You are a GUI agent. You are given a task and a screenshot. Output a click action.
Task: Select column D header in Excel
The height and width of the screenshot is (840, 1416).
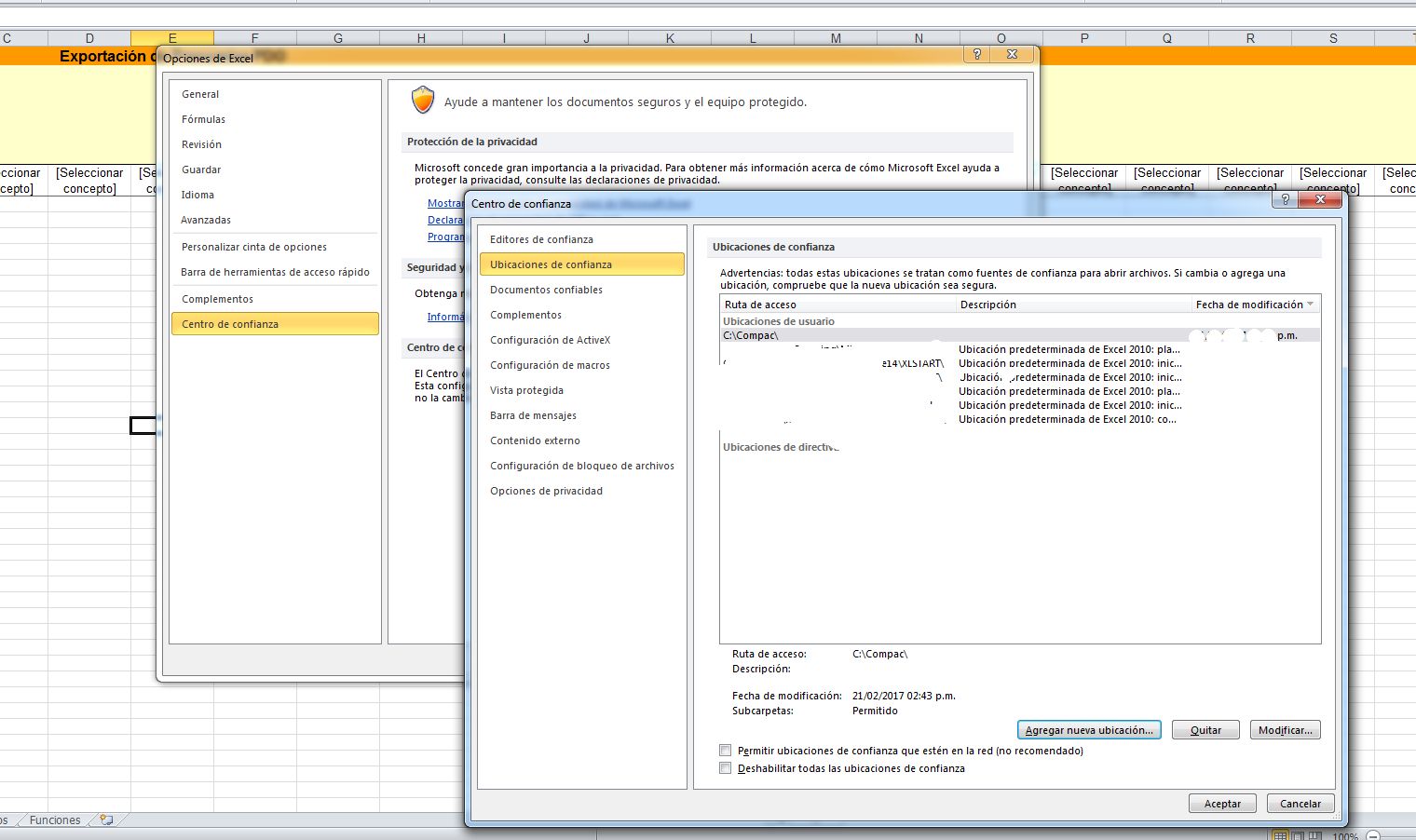89,38
